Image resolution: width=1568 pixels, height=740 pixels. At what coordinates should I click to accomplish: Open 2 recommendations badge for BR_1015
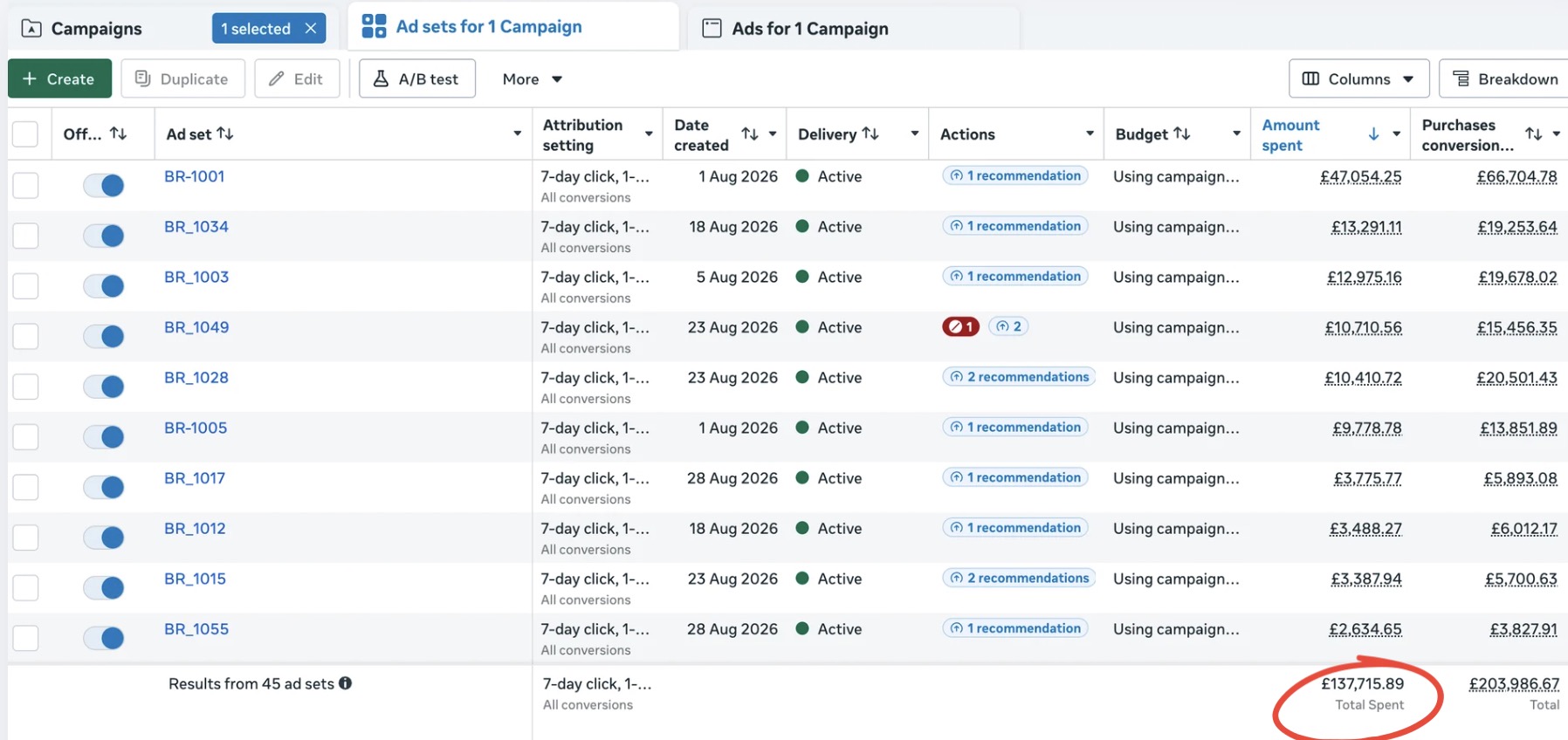[x=1019, y=578]
